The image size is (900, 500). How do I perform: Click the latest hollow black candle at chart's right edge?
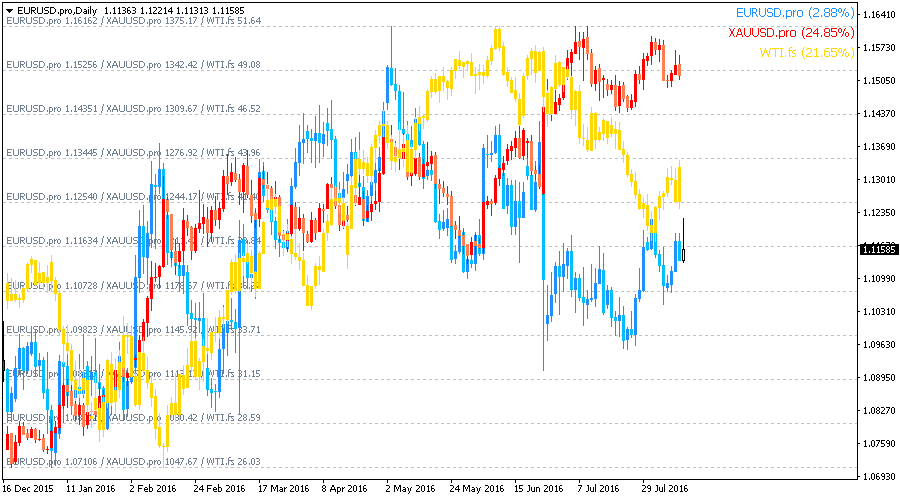(683, 255)
